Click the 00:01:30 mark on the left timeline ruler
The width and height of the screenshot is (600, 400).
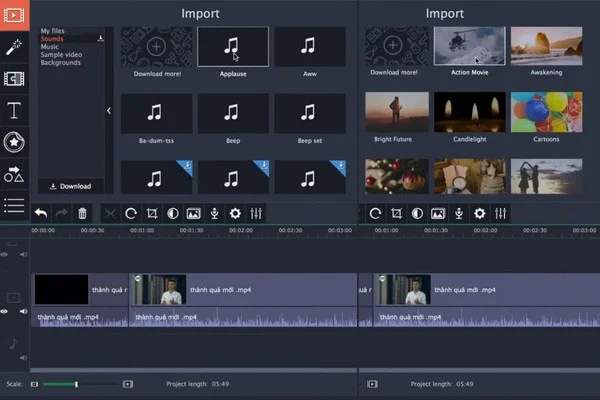pyautogui.click(x=191, y=230)
